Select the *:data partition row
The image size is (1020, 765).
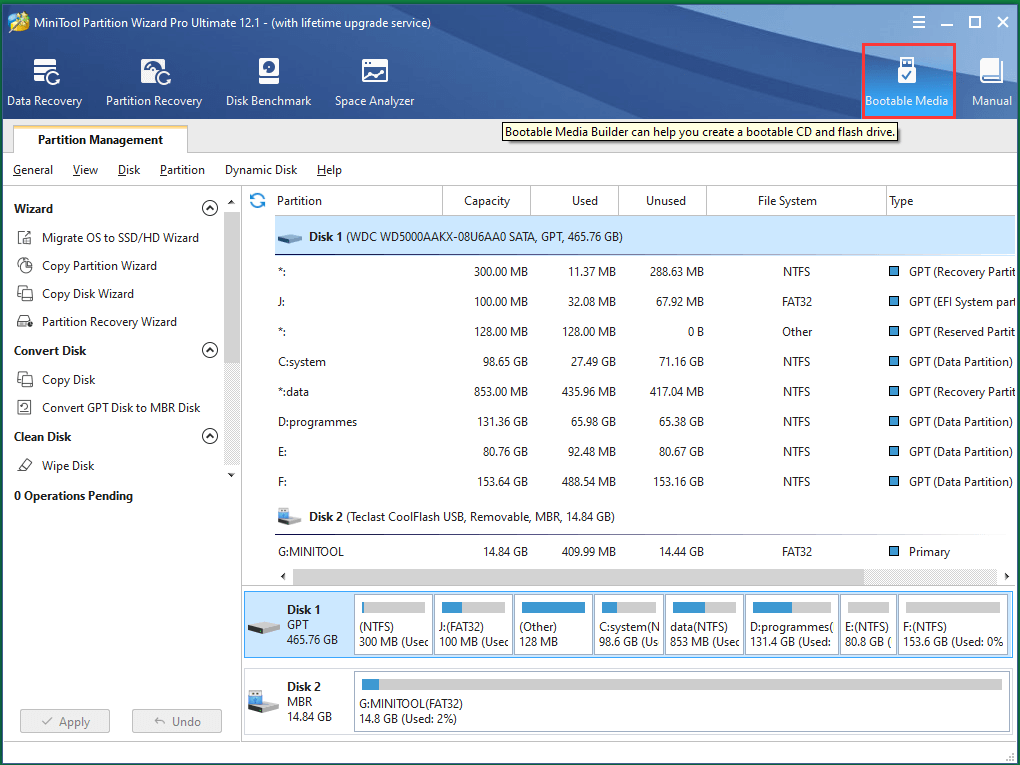click(645, 392)
